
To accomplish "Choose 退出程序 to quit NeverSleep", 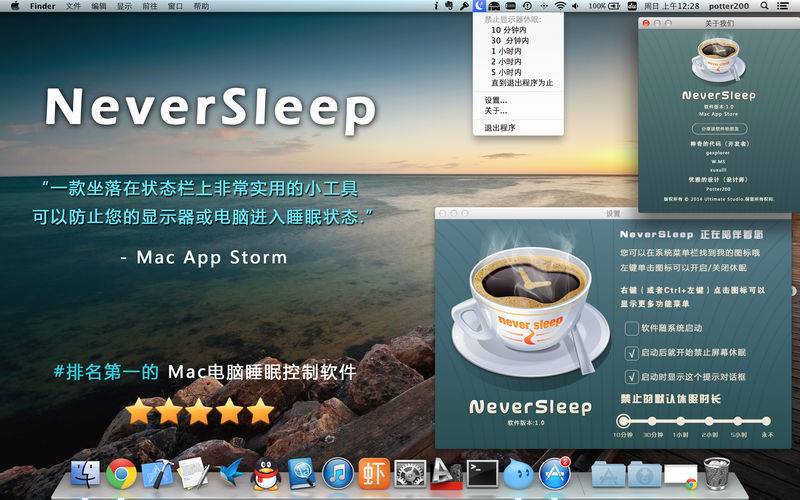I will 518,128.
